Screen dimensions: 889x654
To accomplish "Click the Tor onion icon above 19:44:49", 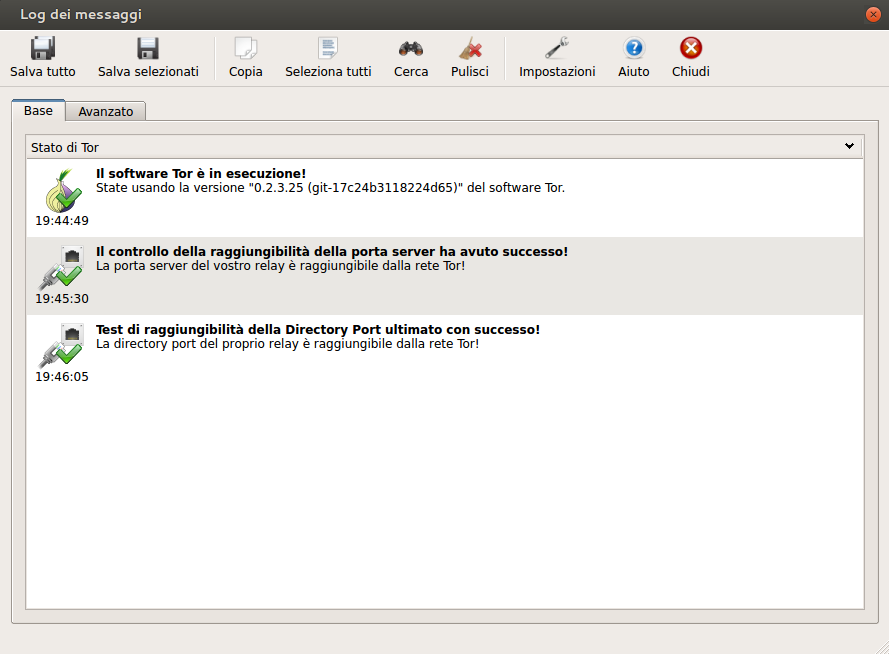I will [63, 190].
